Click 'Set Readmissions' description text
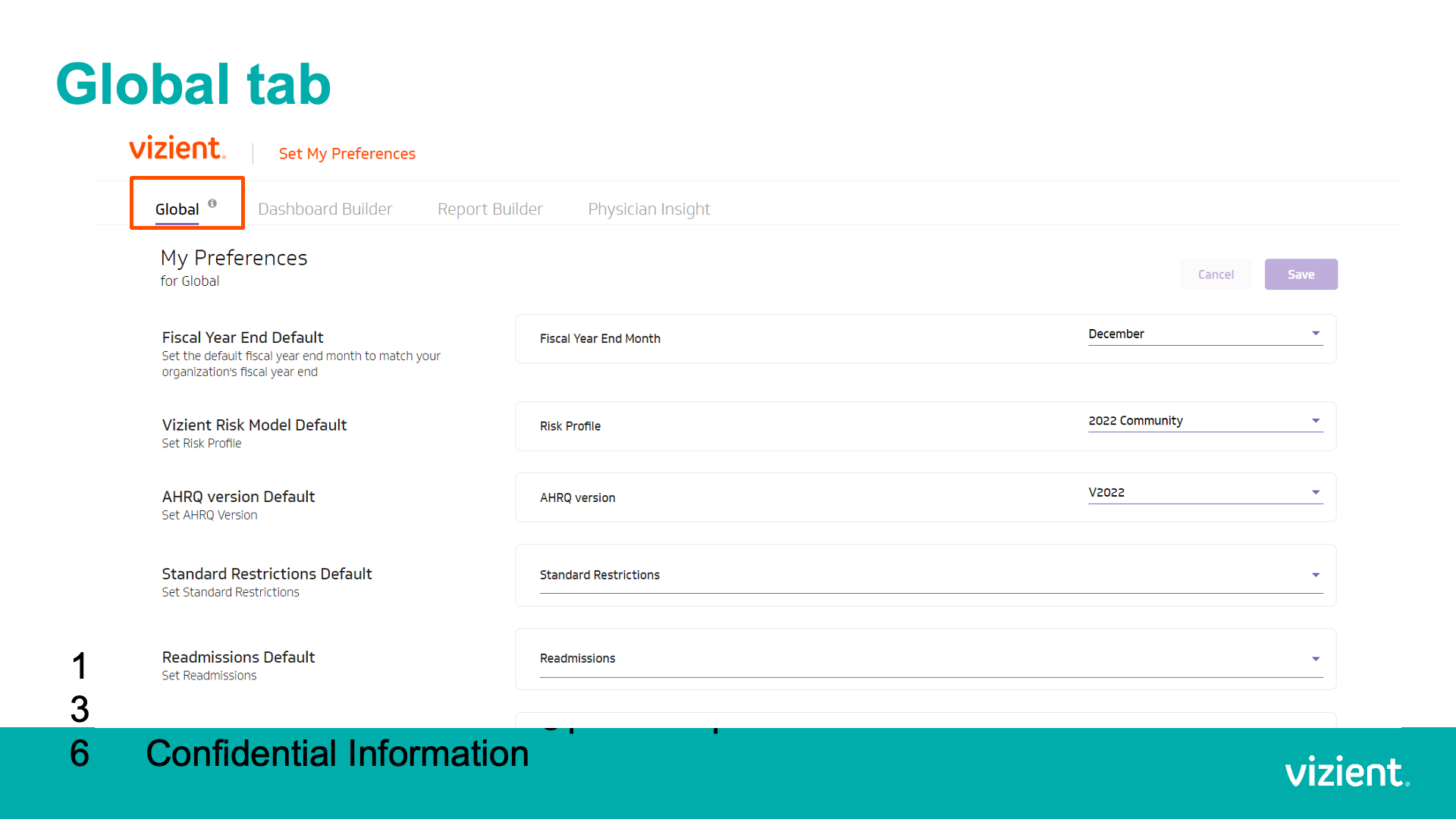Image resolution: width=1456 pixels, height=819 pixels. point(209,676)
